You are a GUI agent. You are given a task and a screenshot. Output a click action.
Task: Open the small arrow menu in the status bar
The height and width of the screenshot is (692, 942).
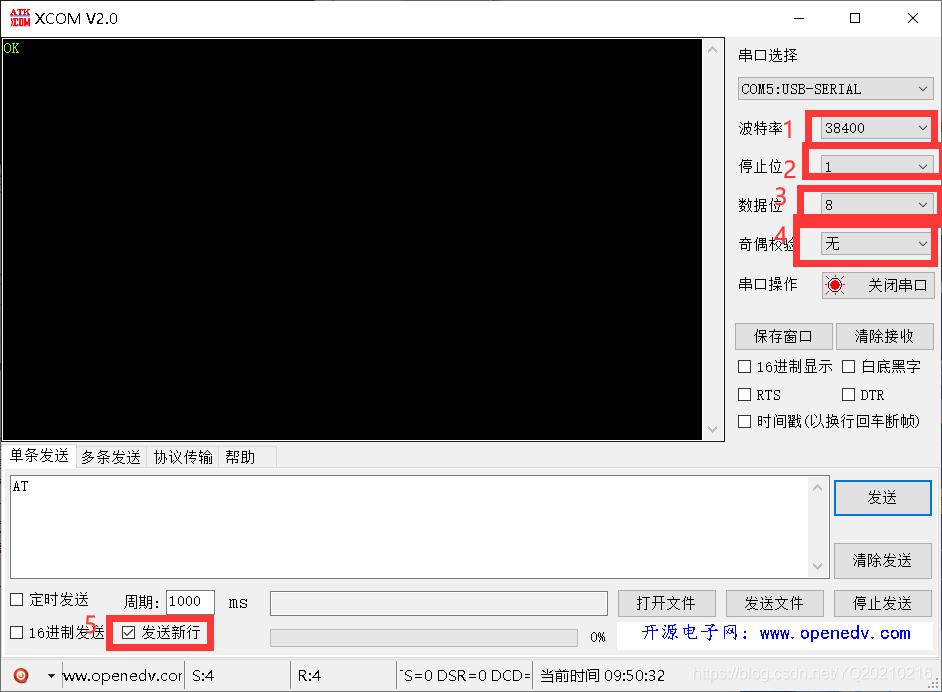click(x=51, y=676)
